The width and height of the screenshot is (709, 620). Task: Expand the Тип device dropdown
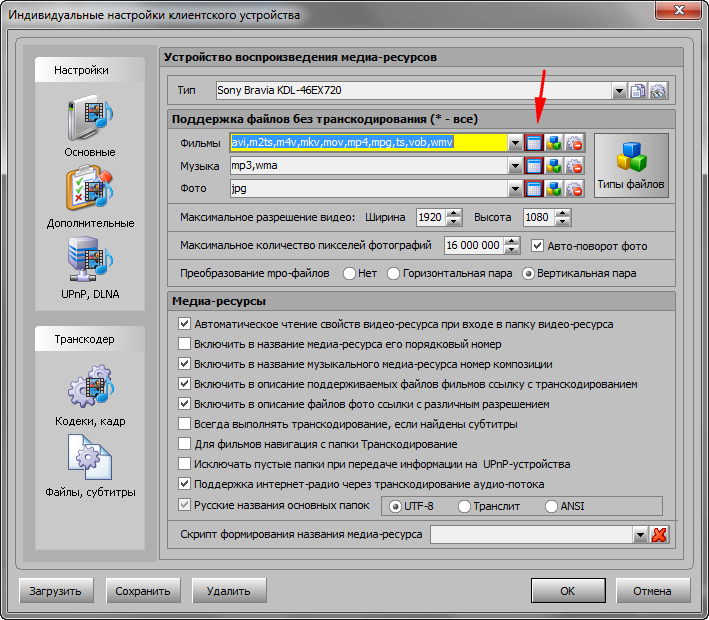coord(620,91)
